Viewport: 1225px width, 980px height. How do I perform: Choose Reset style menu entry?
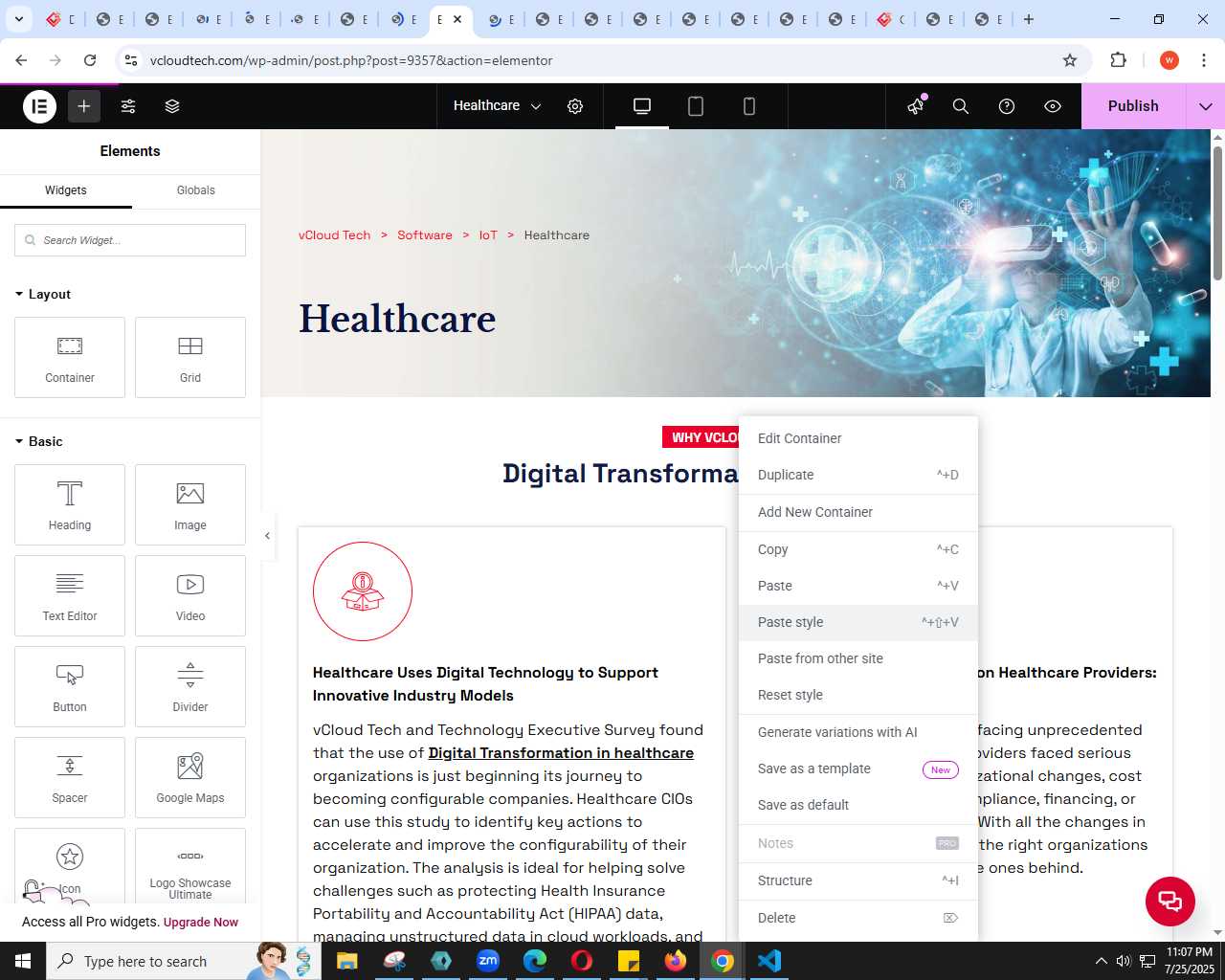(x=858, y=695)
